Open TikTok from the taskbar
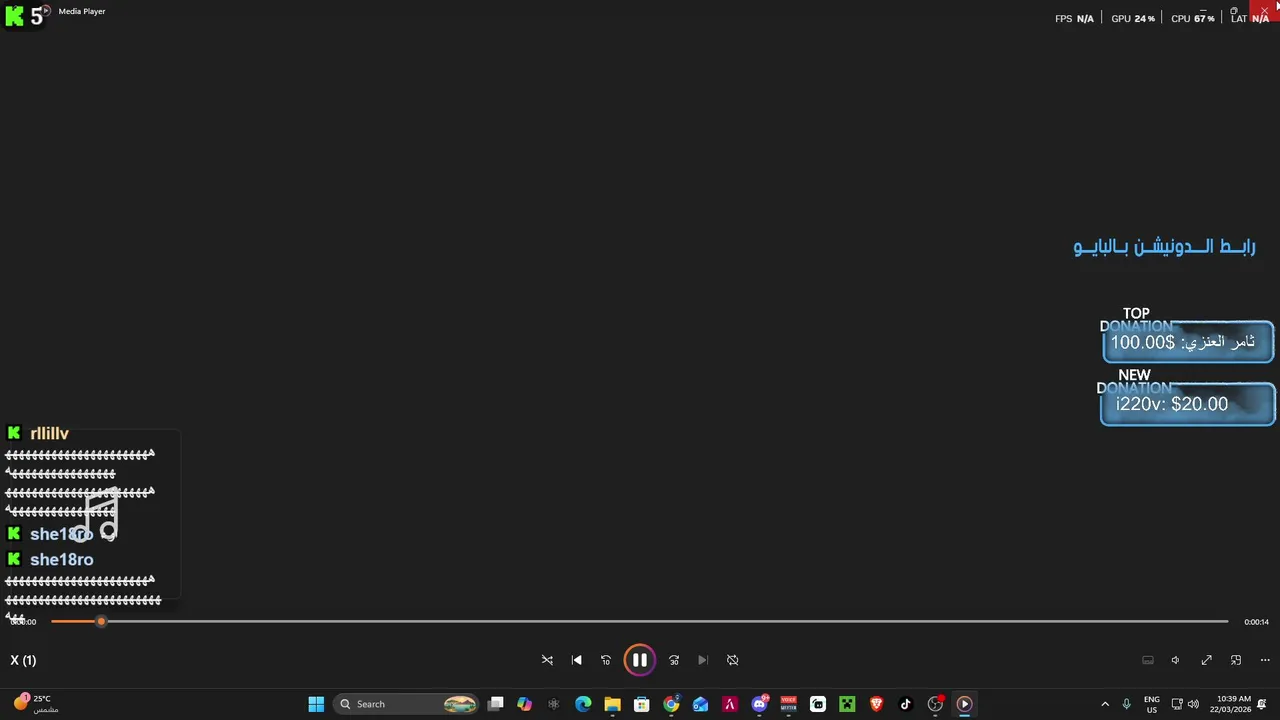This screenshot has height=720, width=1280. pos(906,704)
